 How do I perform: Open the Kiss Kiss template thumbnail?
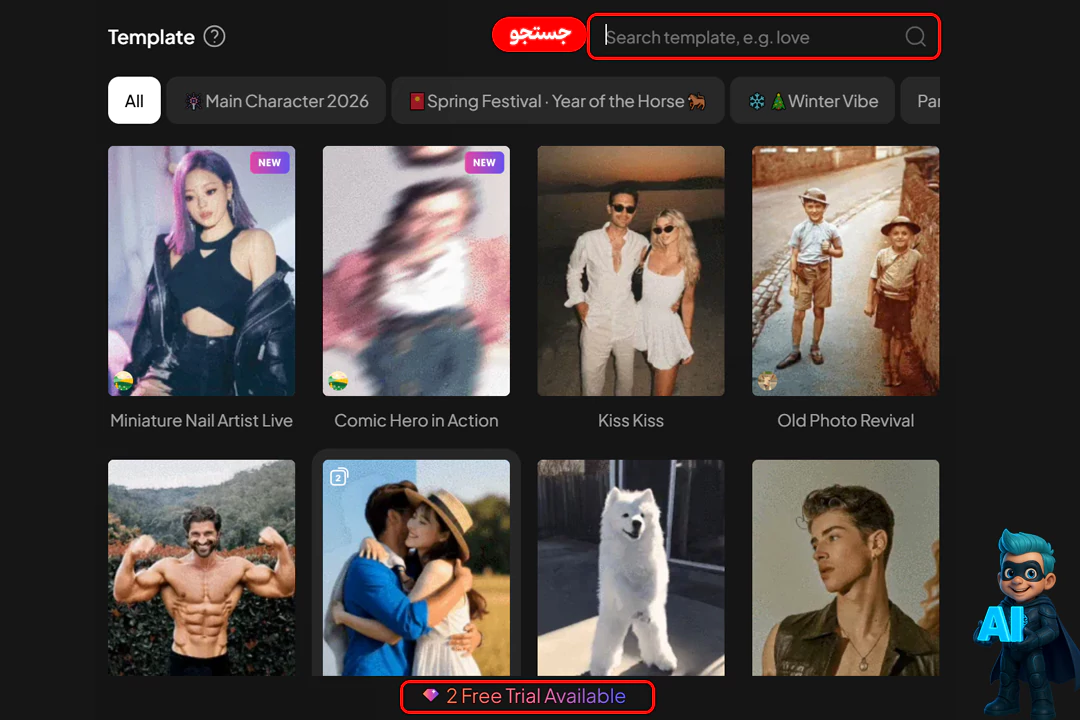coord(631,271)
